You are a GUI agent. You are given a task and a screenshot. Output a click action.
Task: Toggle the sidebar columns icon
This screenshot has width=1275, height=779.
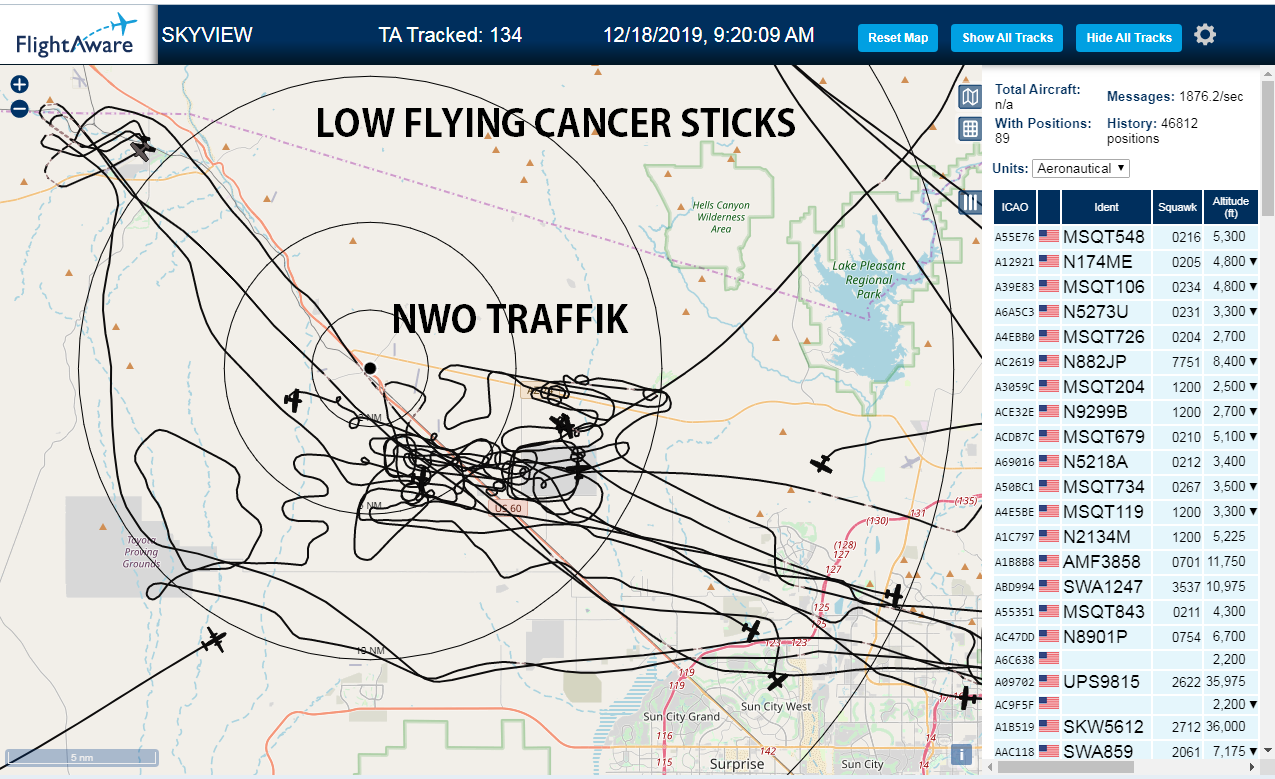969,202
